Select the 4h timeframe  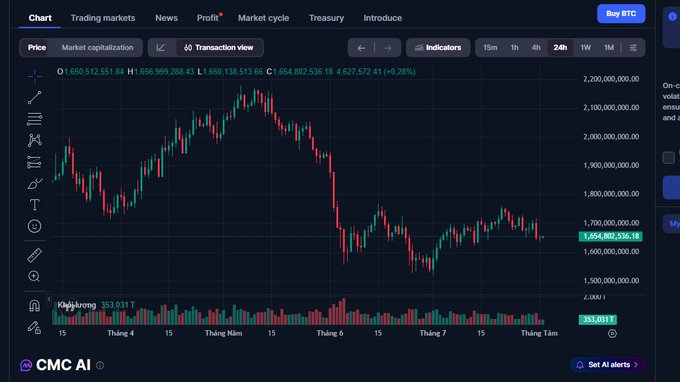coord(536,48)
